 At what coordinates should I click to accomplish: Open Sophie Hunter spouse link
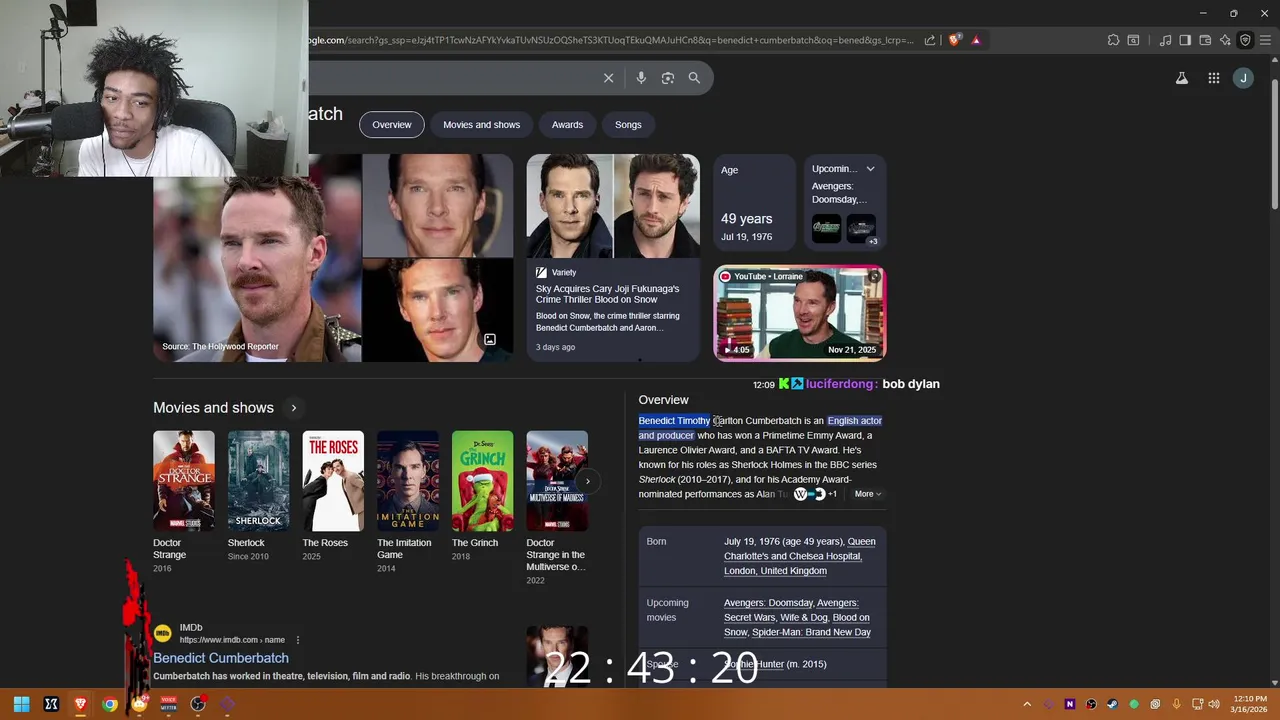[754, 664]
